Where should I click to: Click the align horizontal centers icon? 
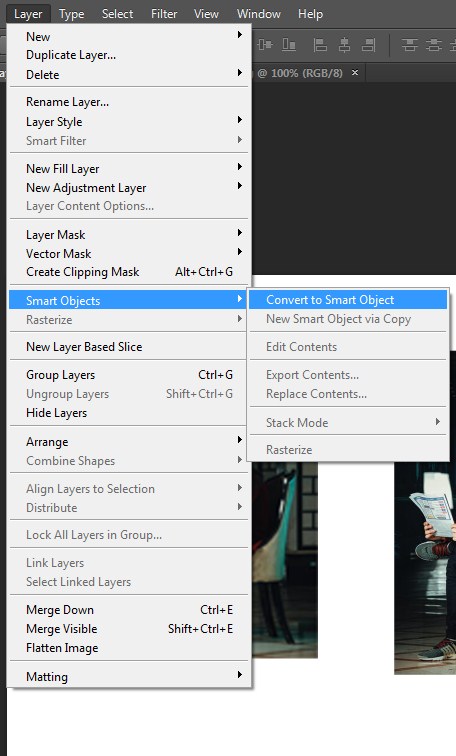coord(344,45)
